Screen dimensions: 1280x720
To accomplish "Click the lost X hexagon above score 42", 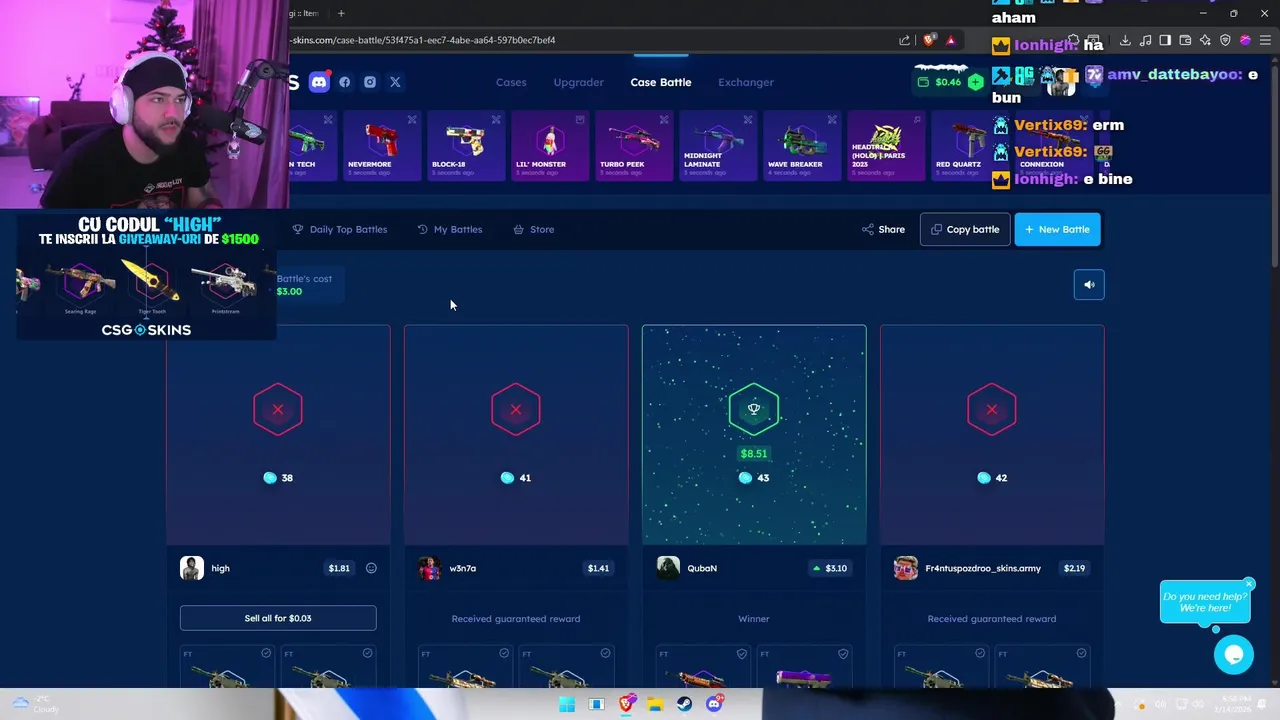I will [x=992, y=409].
